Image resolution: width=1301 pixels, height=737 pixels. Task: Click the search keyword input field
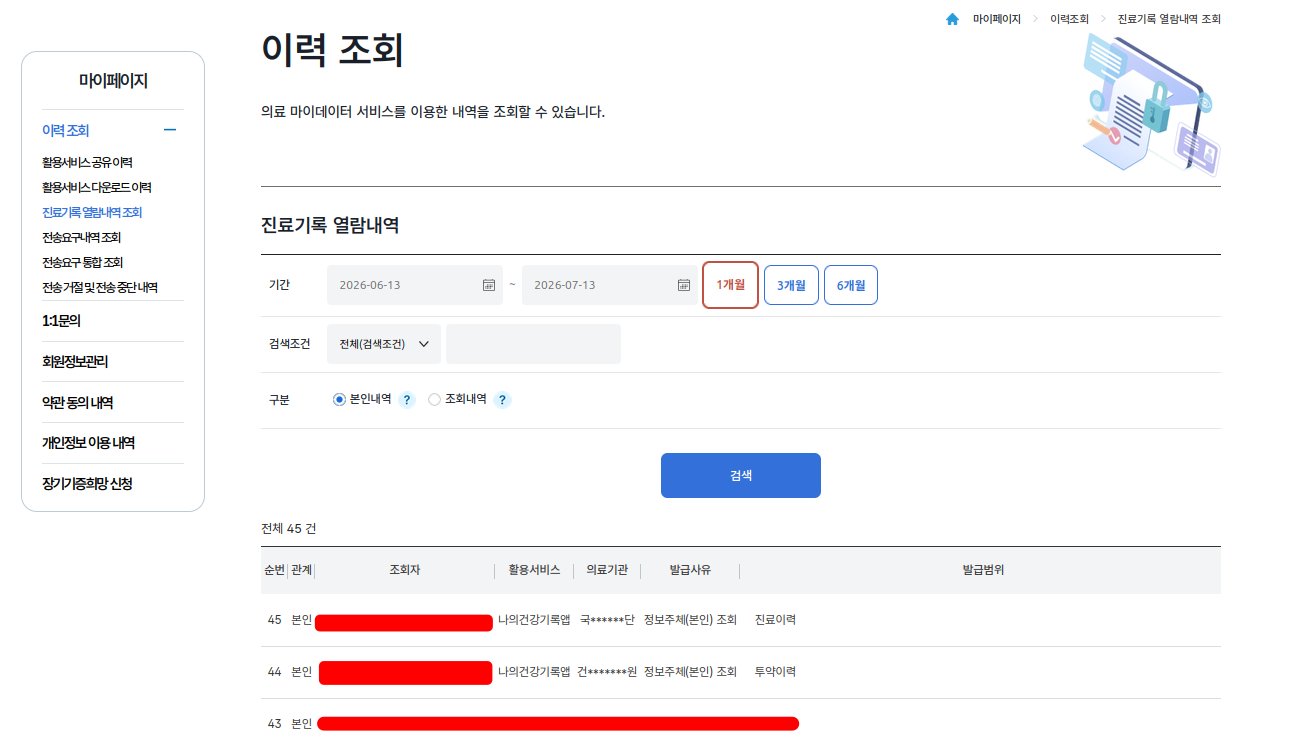point(533,344)
